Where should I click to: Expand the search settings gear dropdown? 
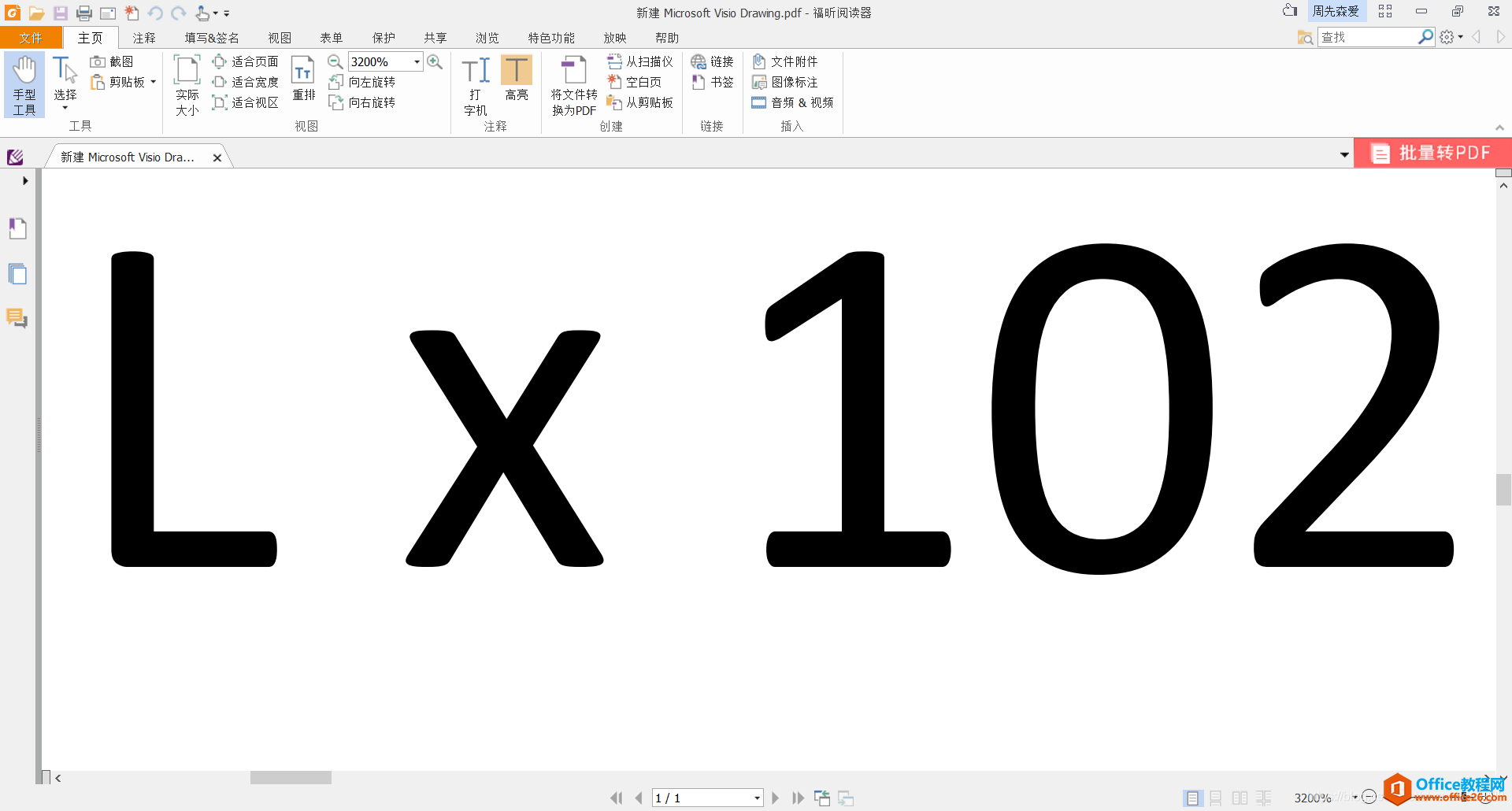(x=1461, y=37)
